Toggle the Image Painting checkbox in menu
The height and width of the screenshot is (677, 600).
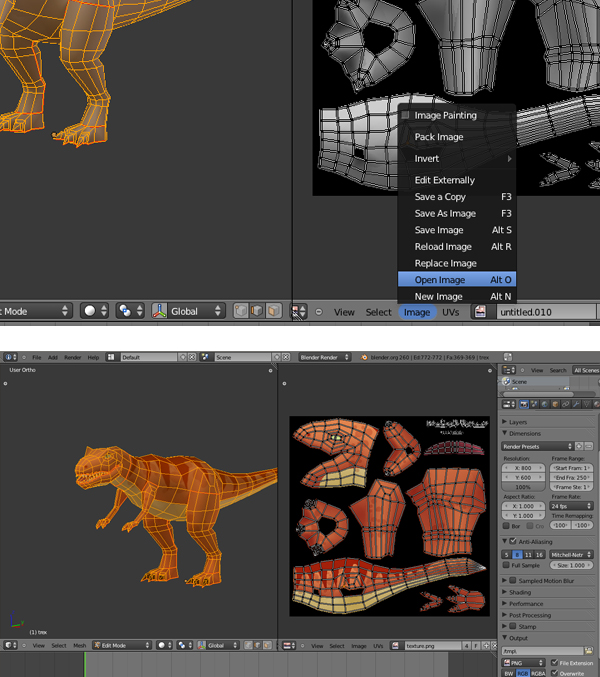pyautogui.click(x=405, y=115)
